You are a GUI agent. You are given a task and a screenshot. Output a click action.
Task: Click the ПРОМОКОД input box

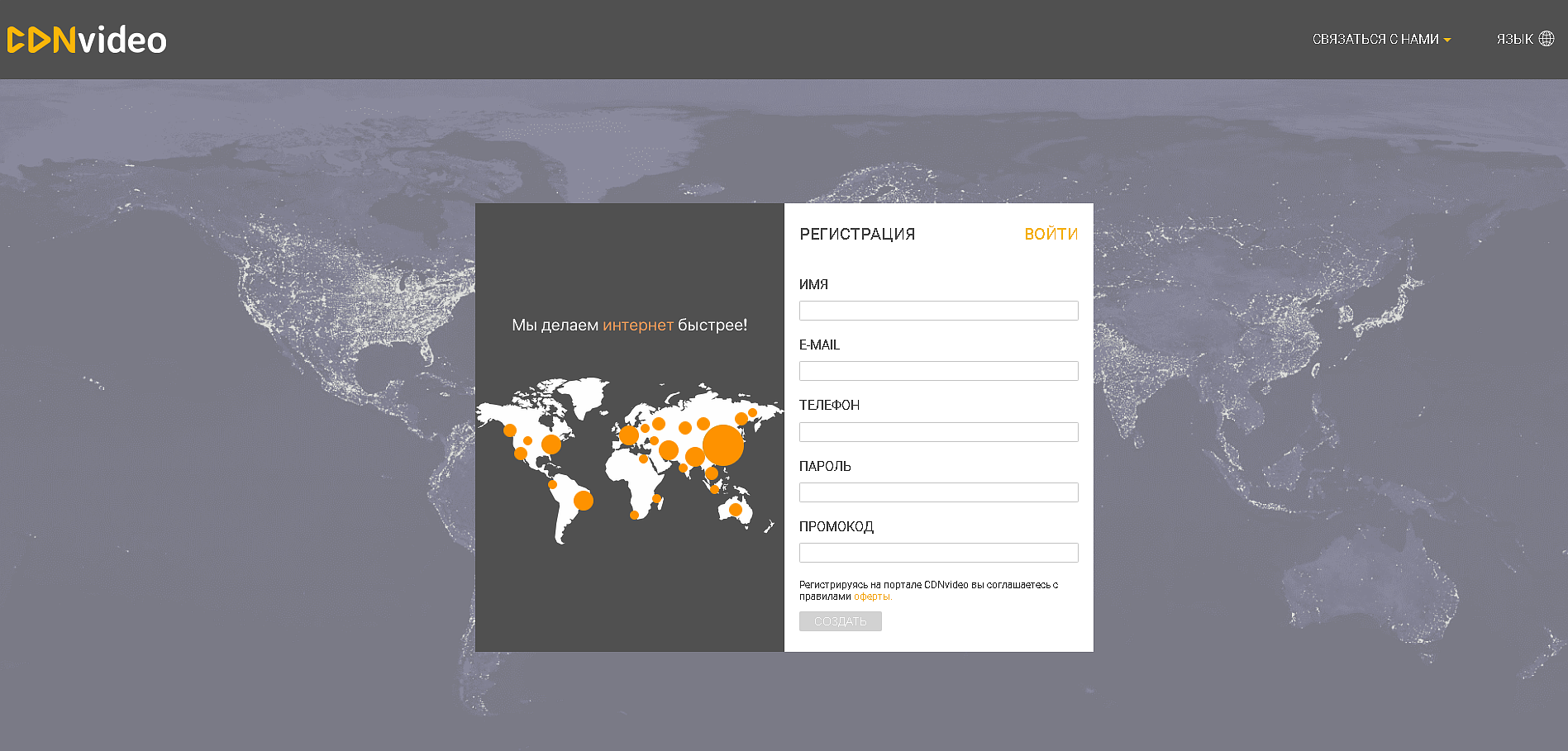(x=938, y=553)
